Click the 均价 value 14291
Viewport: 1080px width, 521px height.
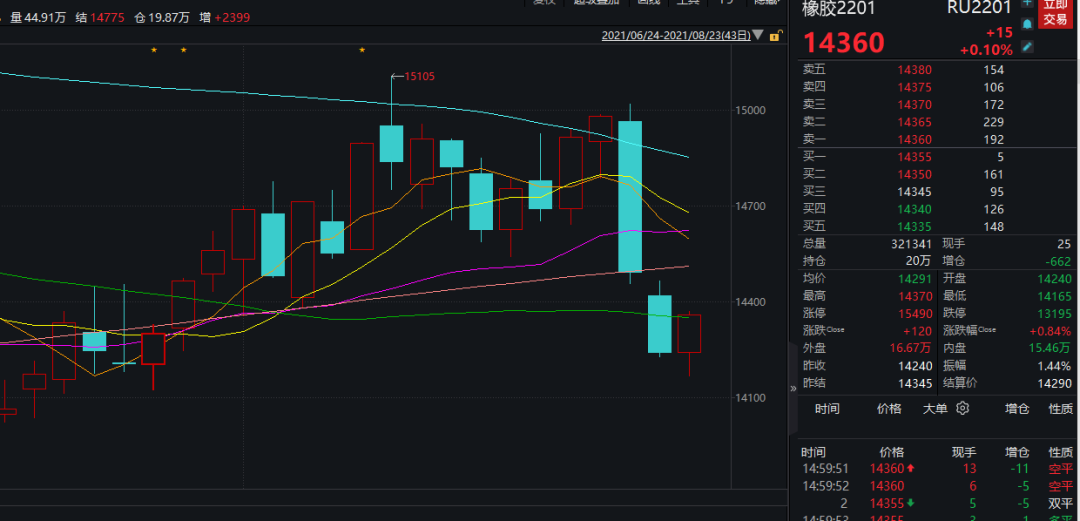coord(915,279)
